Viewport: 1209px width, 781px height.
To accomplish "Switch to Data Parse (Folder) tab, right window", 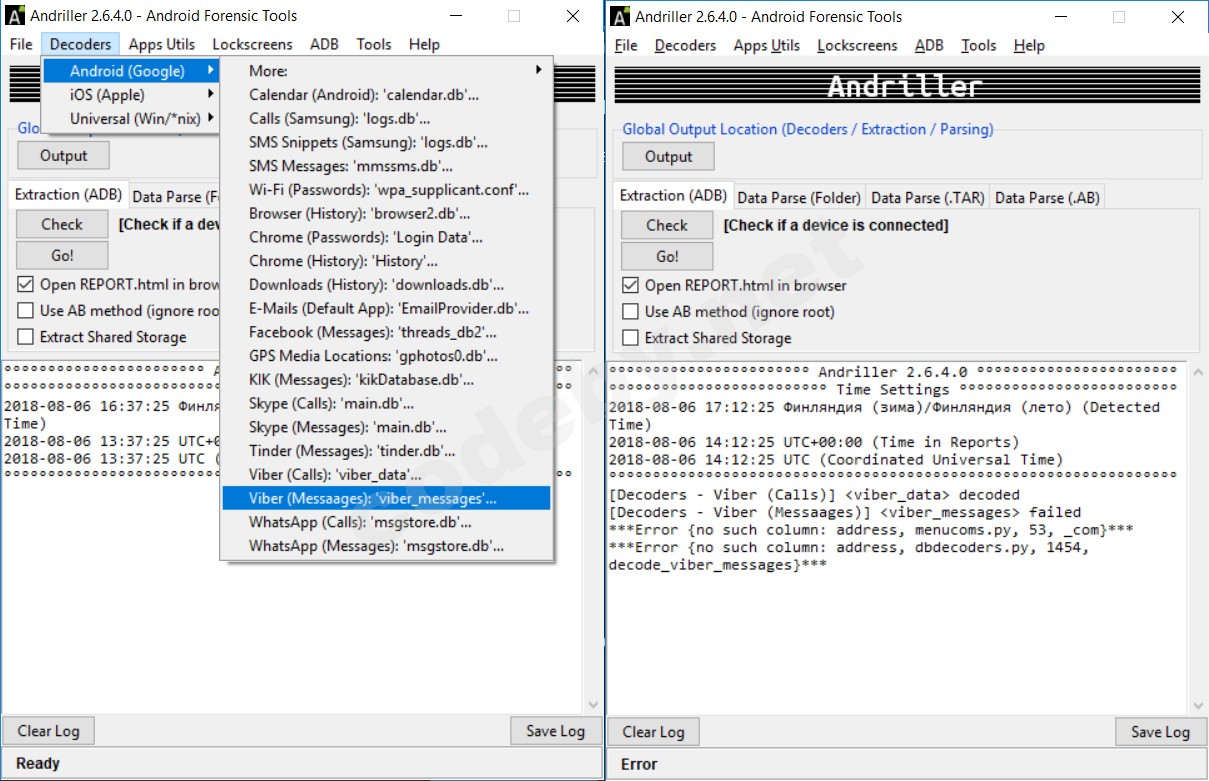I will point(799,198).
